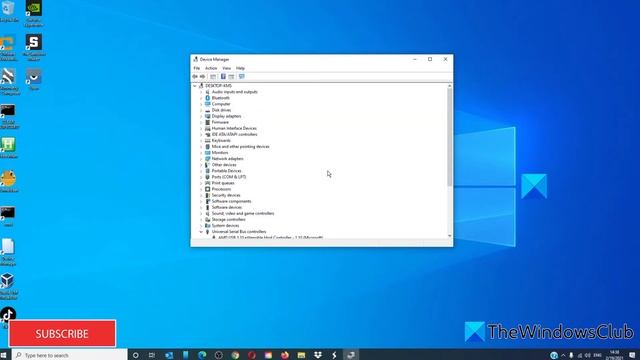Image resolution: width=640 pixels, height=360 pixels.
Task: Show hidden tray icons chevron
Action: coord(563,356)
